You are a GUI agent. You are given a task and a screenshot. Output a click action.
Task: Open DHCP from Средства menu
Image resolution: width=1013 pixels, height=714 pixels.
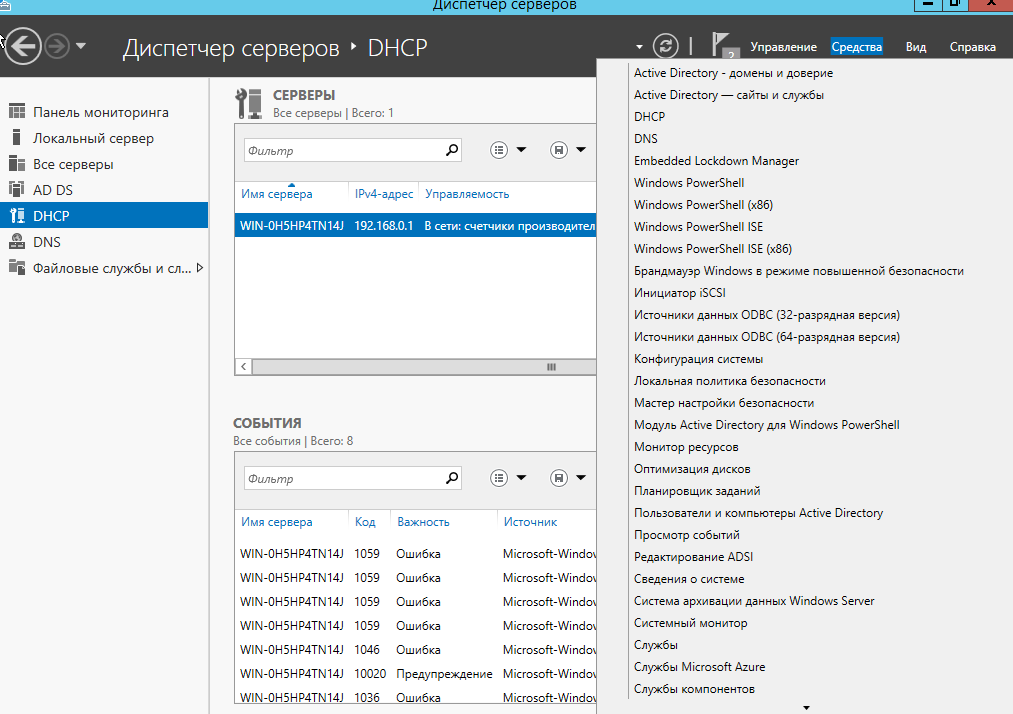pyautogui.click(x=649, y=117)
